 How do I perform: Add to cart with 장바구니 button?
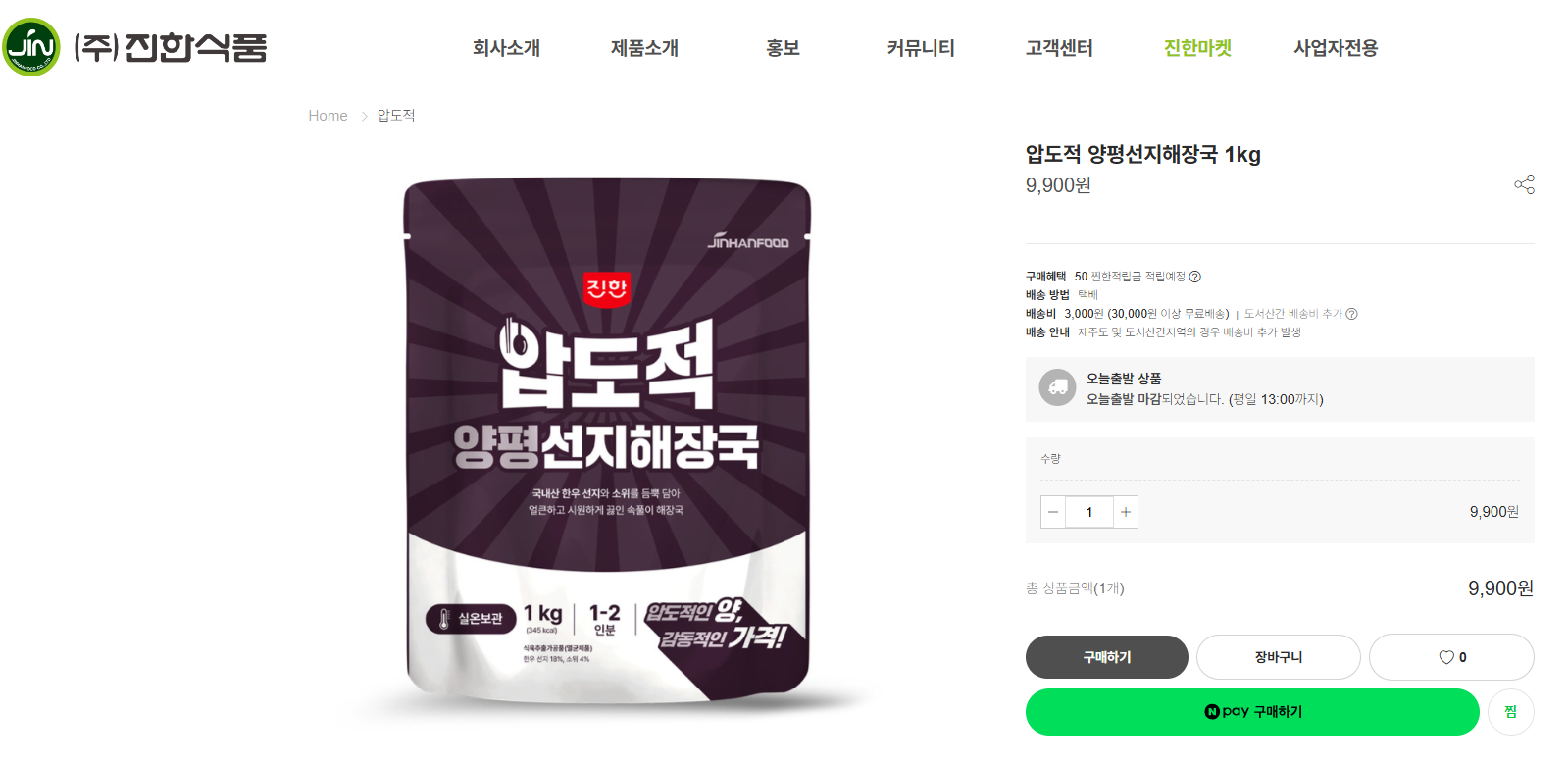tap(1279, 657)
